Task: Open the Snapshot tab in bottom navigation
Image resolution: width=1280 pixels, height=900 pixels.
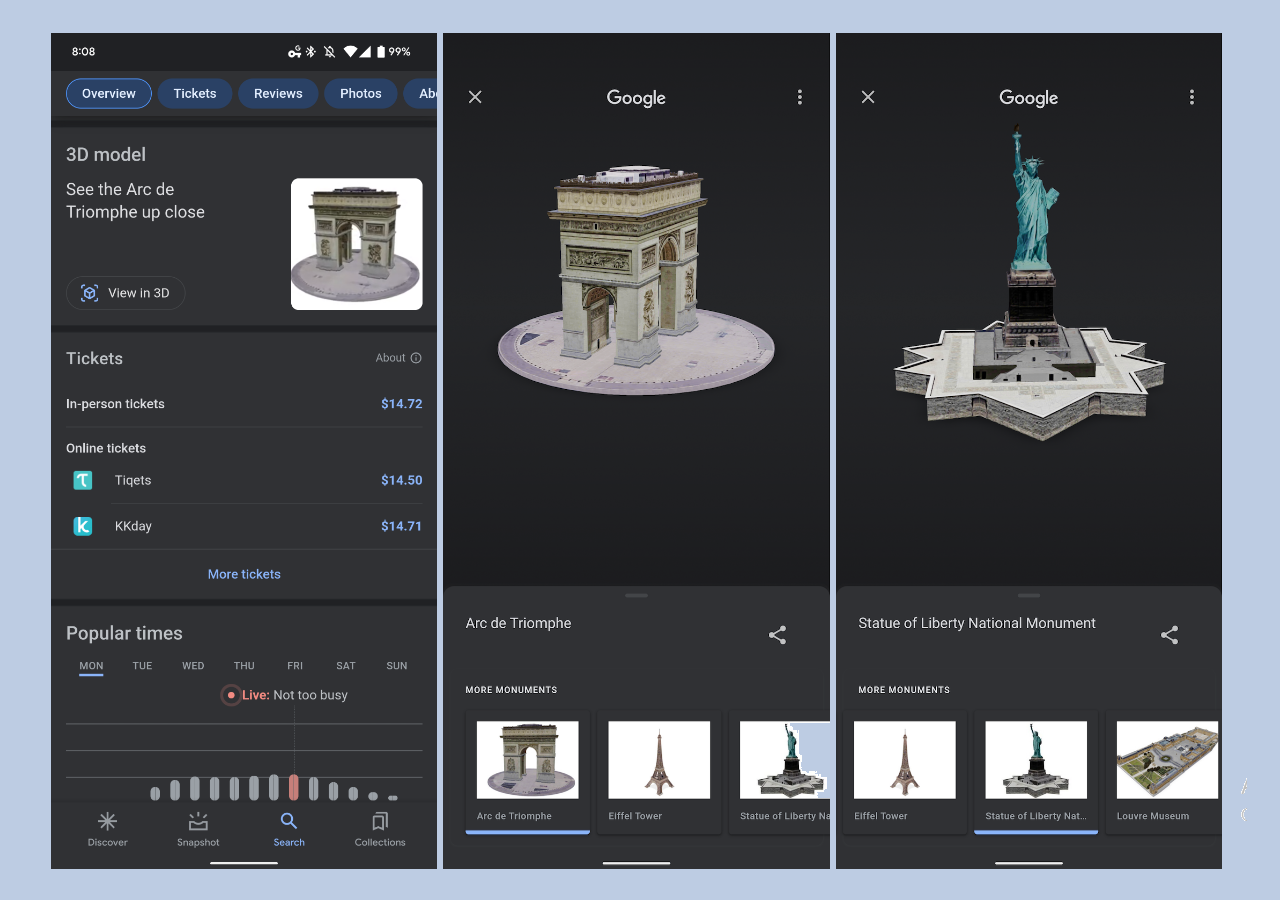Action: click(x=198, y=829)
